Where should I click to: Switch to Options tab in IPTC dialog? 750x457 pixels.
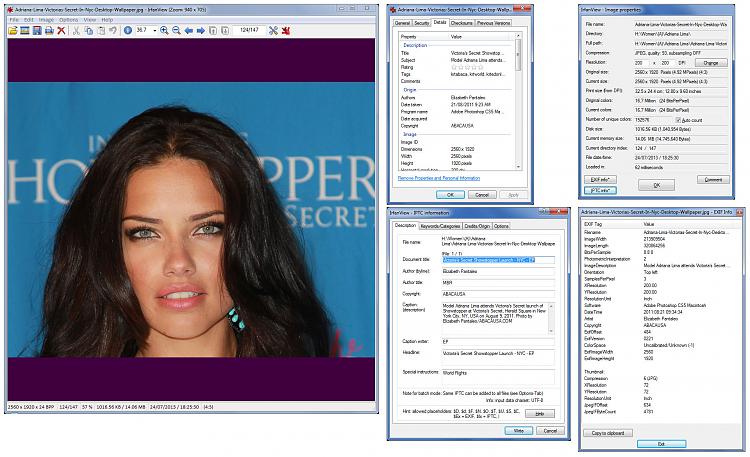click(501, 226)
